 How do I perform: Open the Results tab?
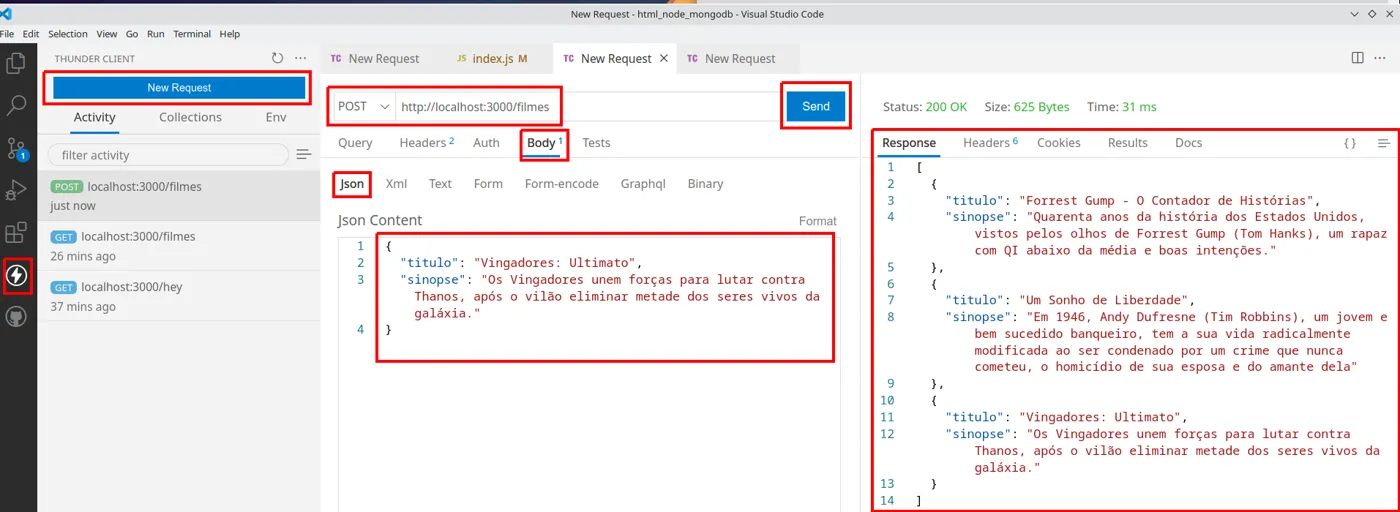[1128, 143]
